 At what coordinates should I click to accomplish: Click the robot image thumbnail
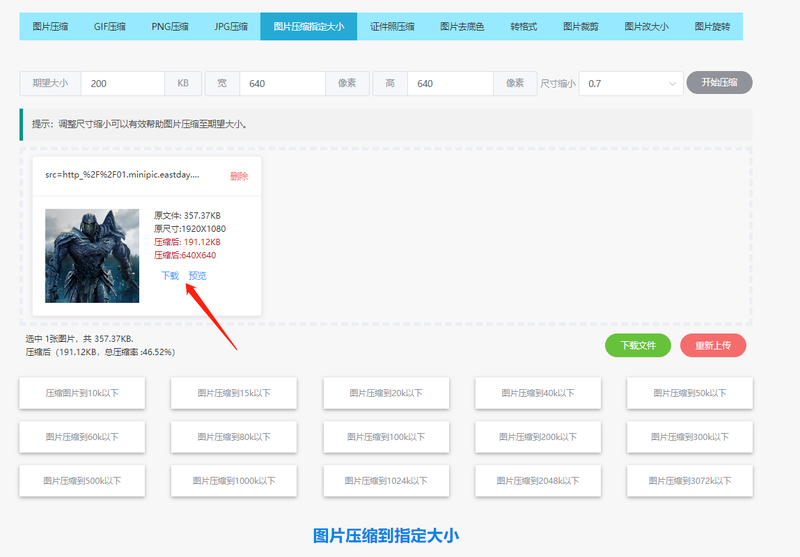tap(92, 256)
